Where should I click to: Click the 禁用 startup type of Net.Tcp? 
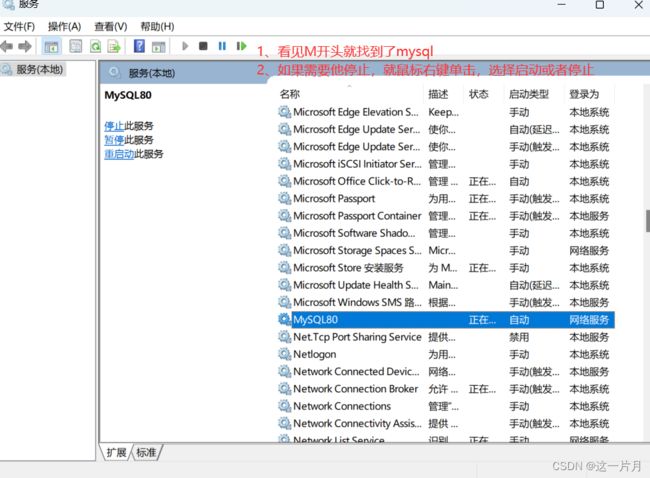click(519, 337)
